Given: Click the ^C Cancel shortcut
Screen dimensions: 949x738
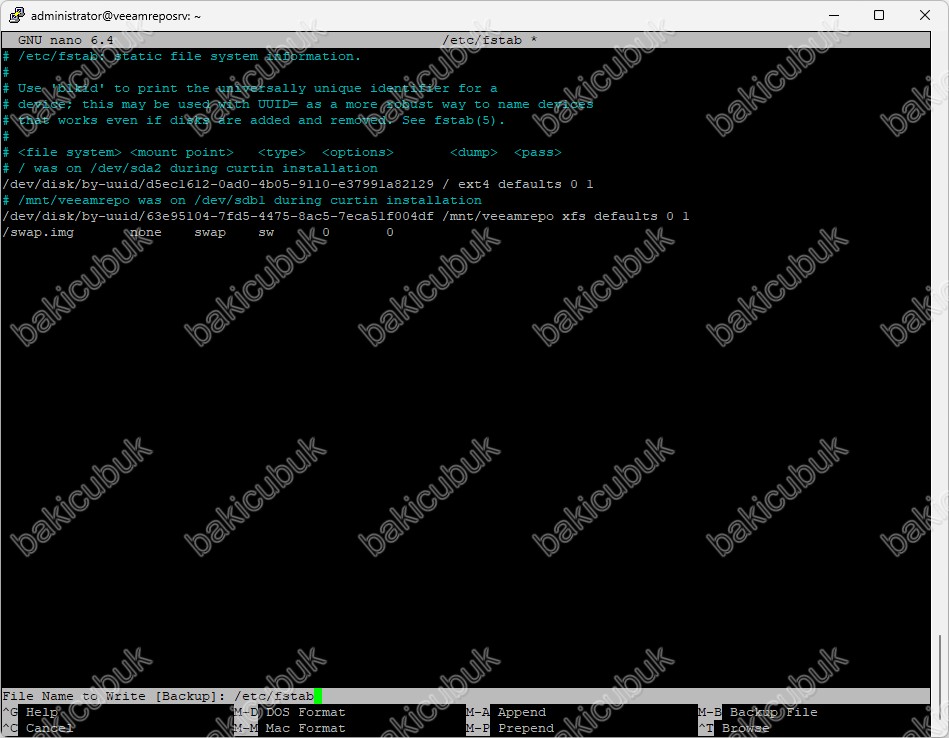Looking at the screenshot, I should click(38, 728).
